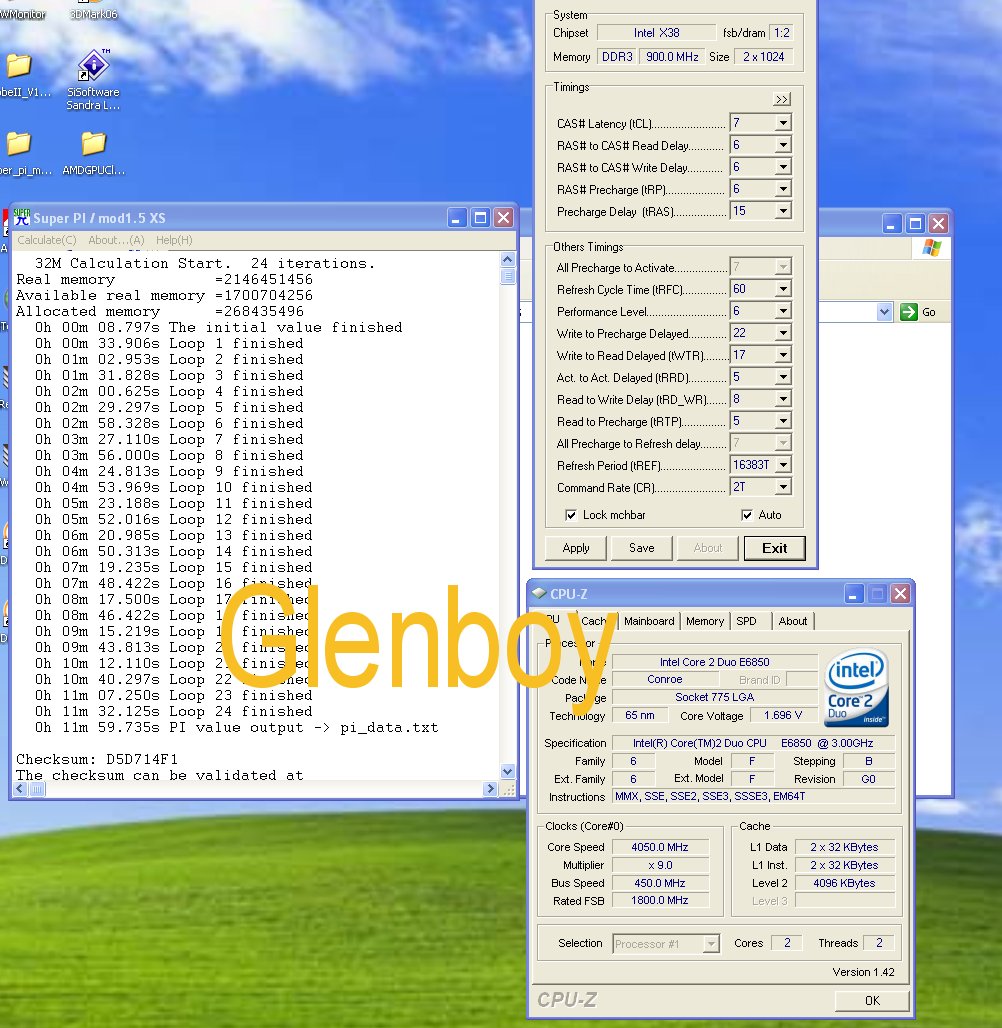This screenshot has height=1028, width=1002.
Task: Expand the Refresh Period (tREF) dropdown
Action: (x=782, y=465)
